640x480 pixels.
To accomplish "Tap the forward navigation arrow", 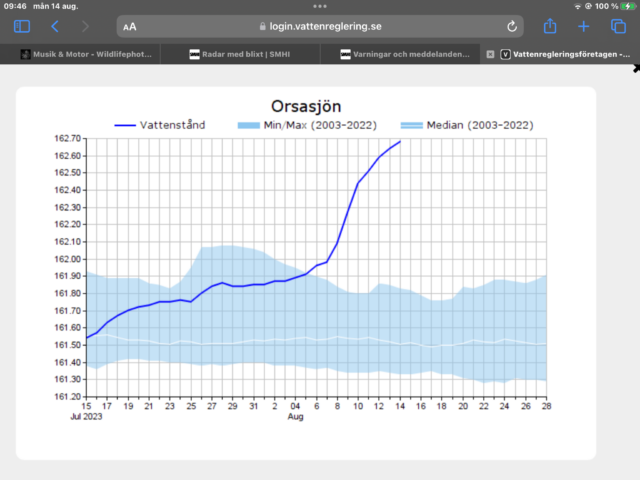I will click(x=85, y=27).
